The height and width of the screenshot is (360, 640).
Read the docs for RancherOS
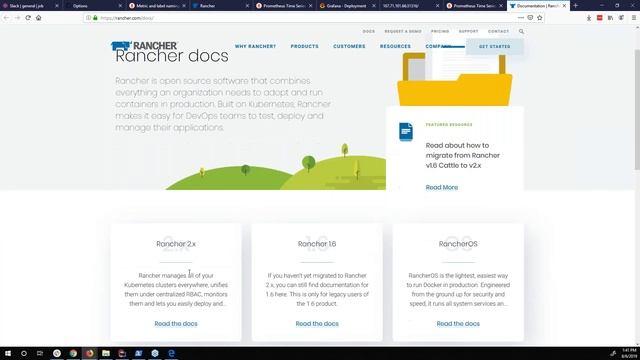pyautogui.click(x=458, y=324)
